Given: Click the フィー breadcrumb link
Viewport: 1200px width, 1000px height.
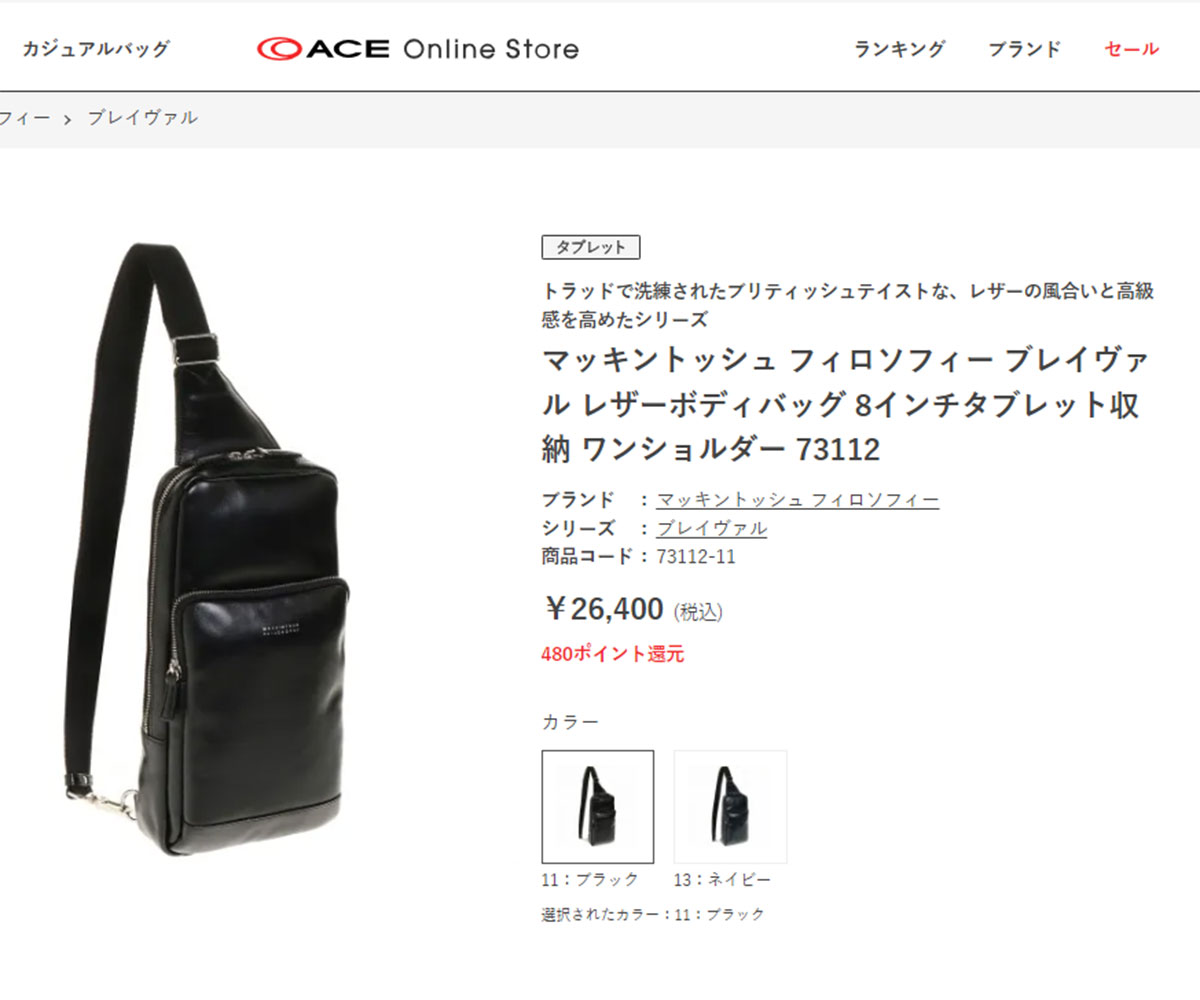Looking at the screenshot, I should [x=25, y=118].
